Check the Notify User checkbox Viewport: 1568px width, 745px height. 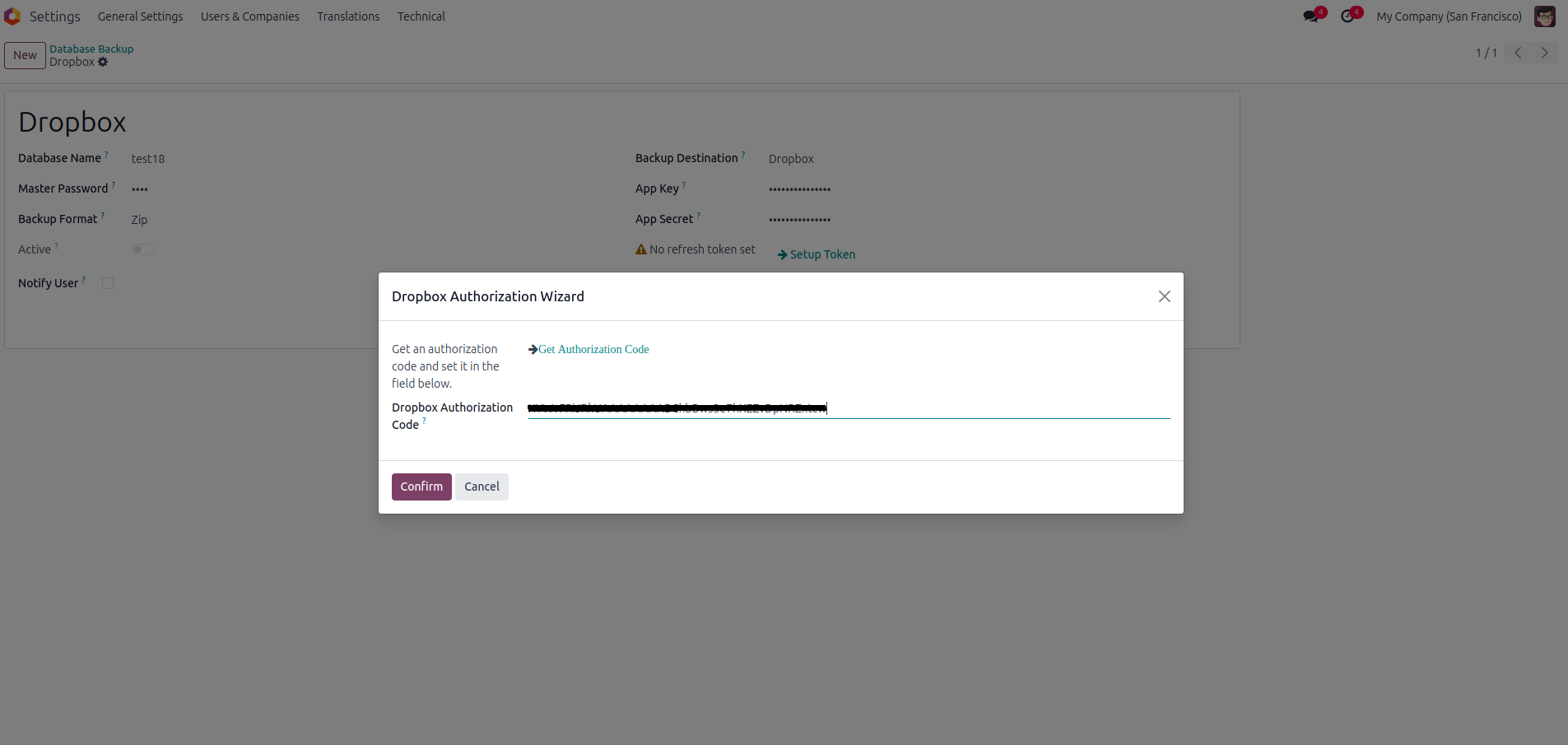pyautogui.click(x=108, y=283)
